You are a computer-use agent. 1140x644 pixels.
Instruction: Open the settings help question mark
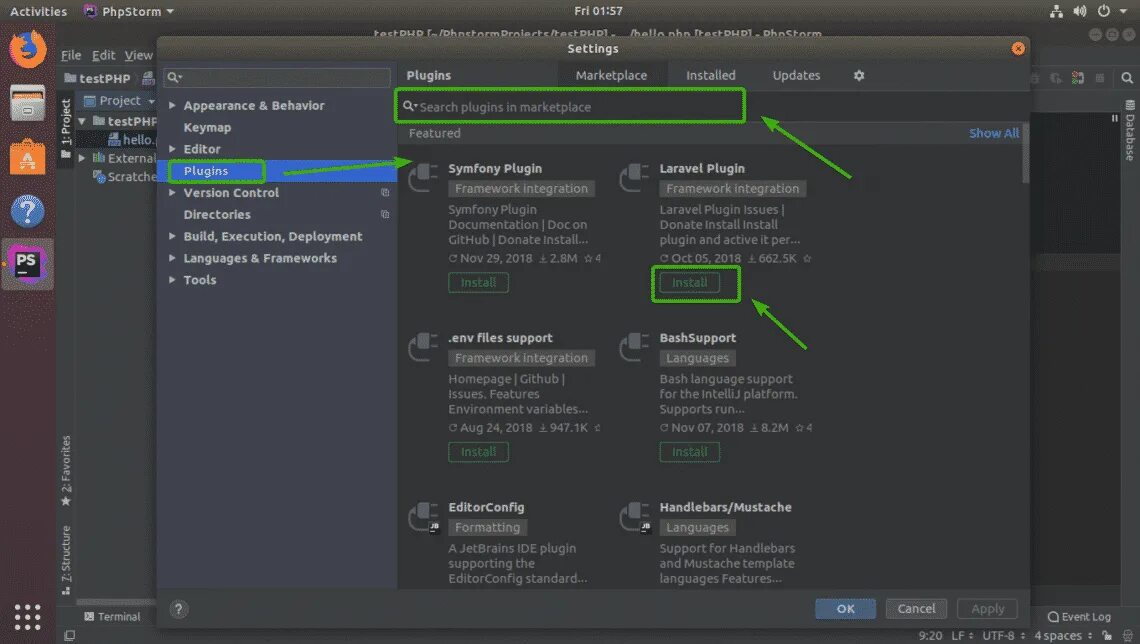click(x=178, y=609)
